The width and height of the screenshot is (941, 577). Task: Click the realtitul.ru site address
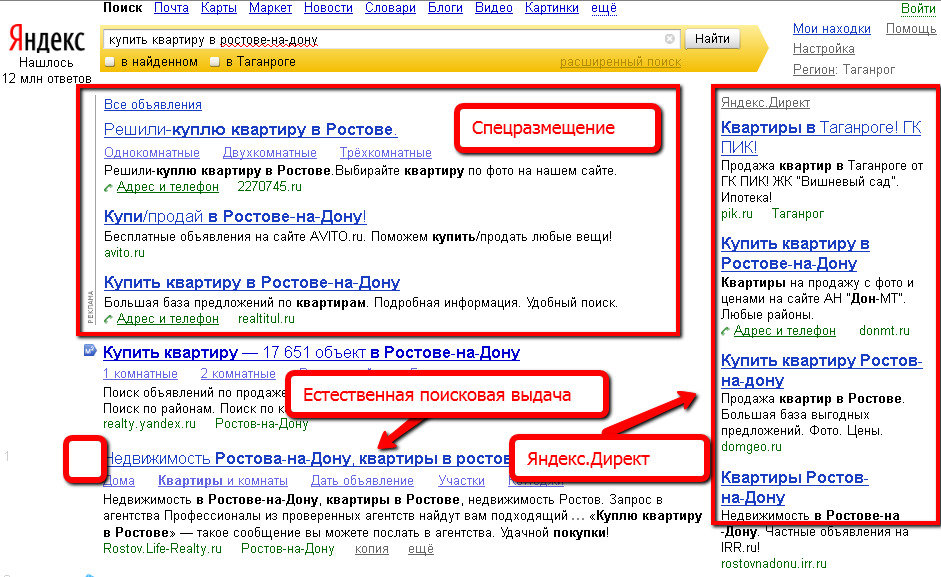[x=266, y=319]
